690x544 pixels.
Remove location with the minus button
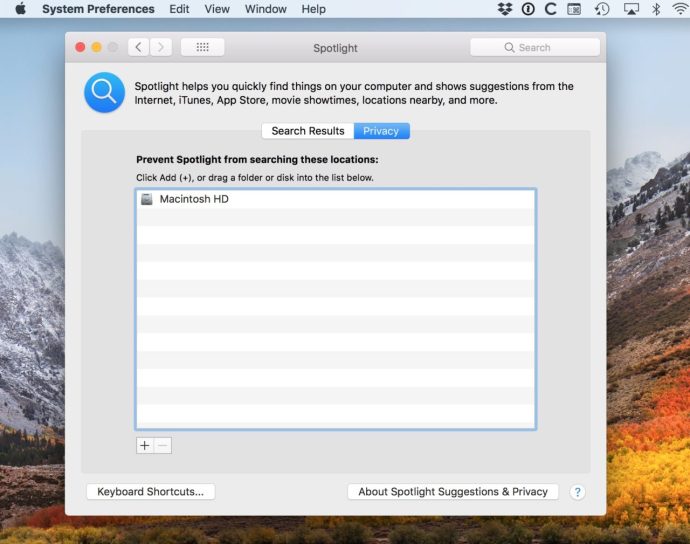pyautogui.click(x=163, y=445)
